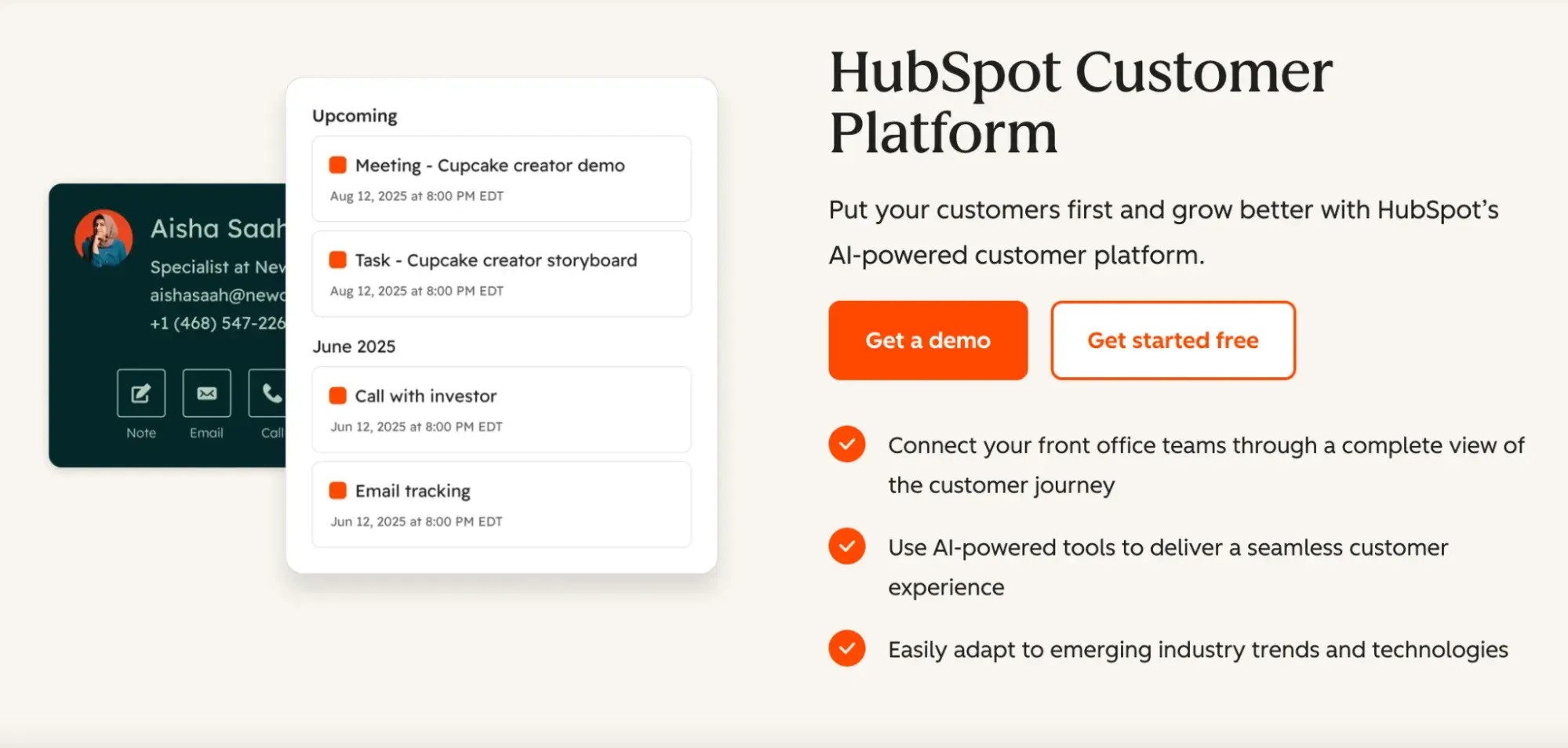
Task: Click orange marker beside Email tracking
Action: click(x=337, y=490)
